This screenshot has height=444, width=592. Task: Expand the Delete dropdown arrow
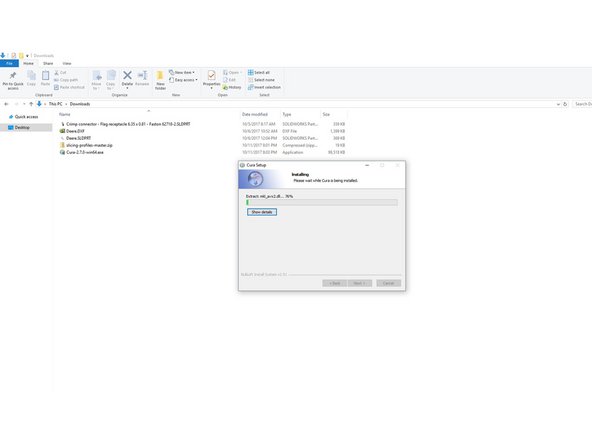point(127,88)
